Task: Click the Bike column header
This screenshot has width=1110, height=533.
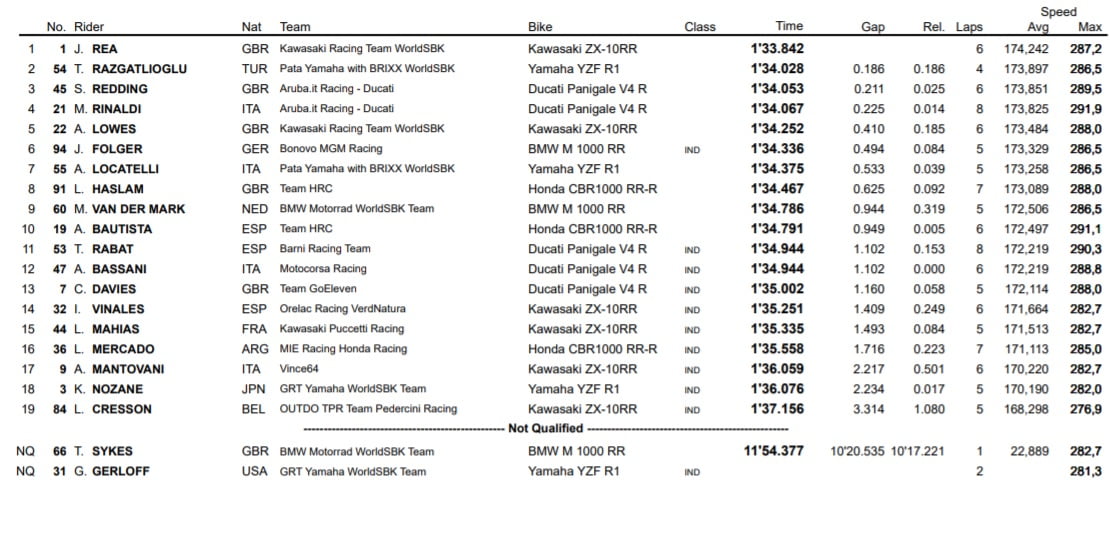Action: 540,27
